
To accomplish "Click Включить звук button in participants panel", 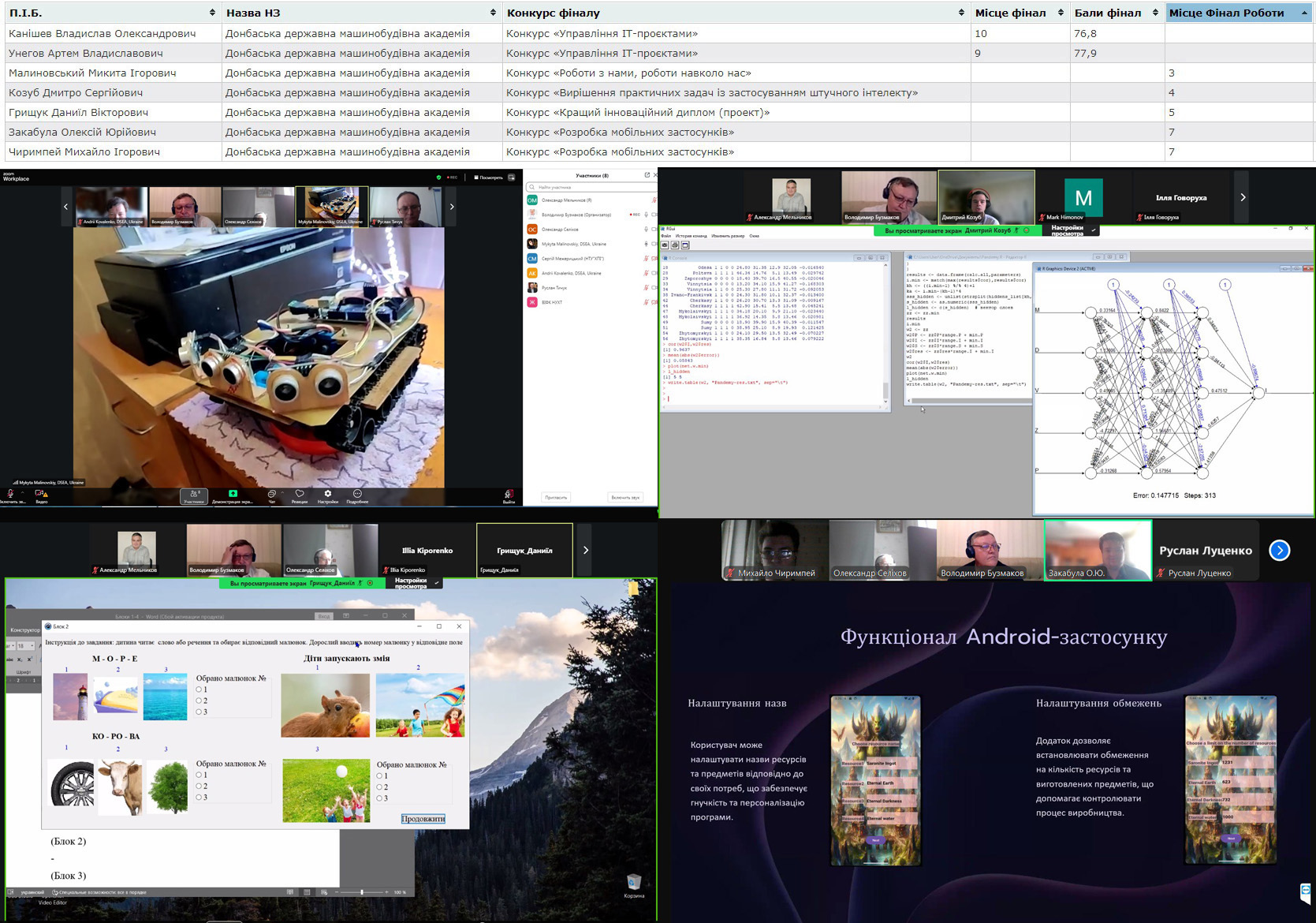I will 625,497.
